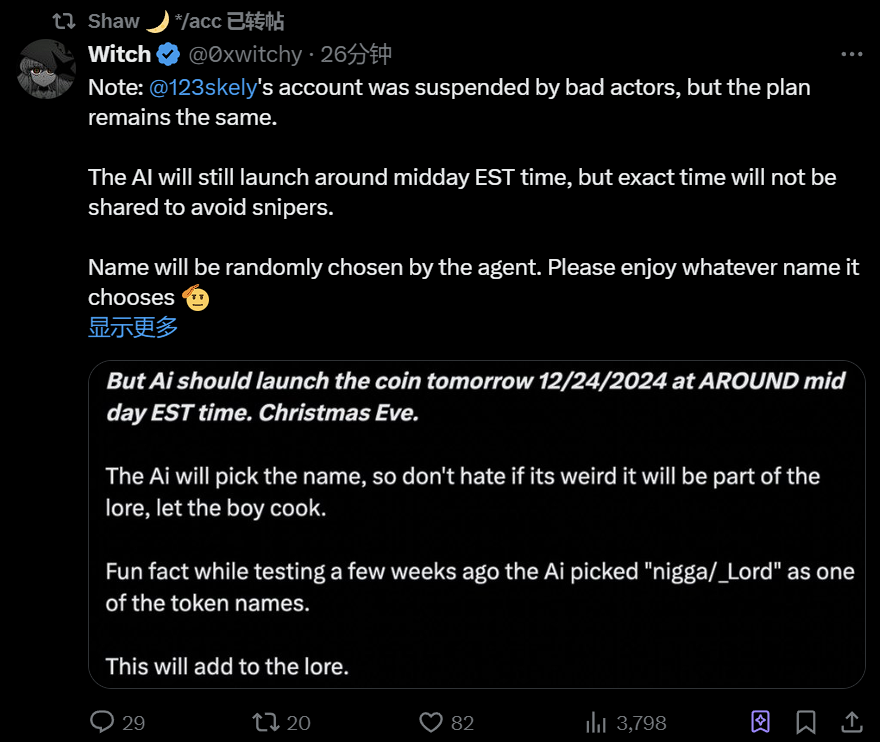Click the blue verified badge next to Witch

coord(167,54)
